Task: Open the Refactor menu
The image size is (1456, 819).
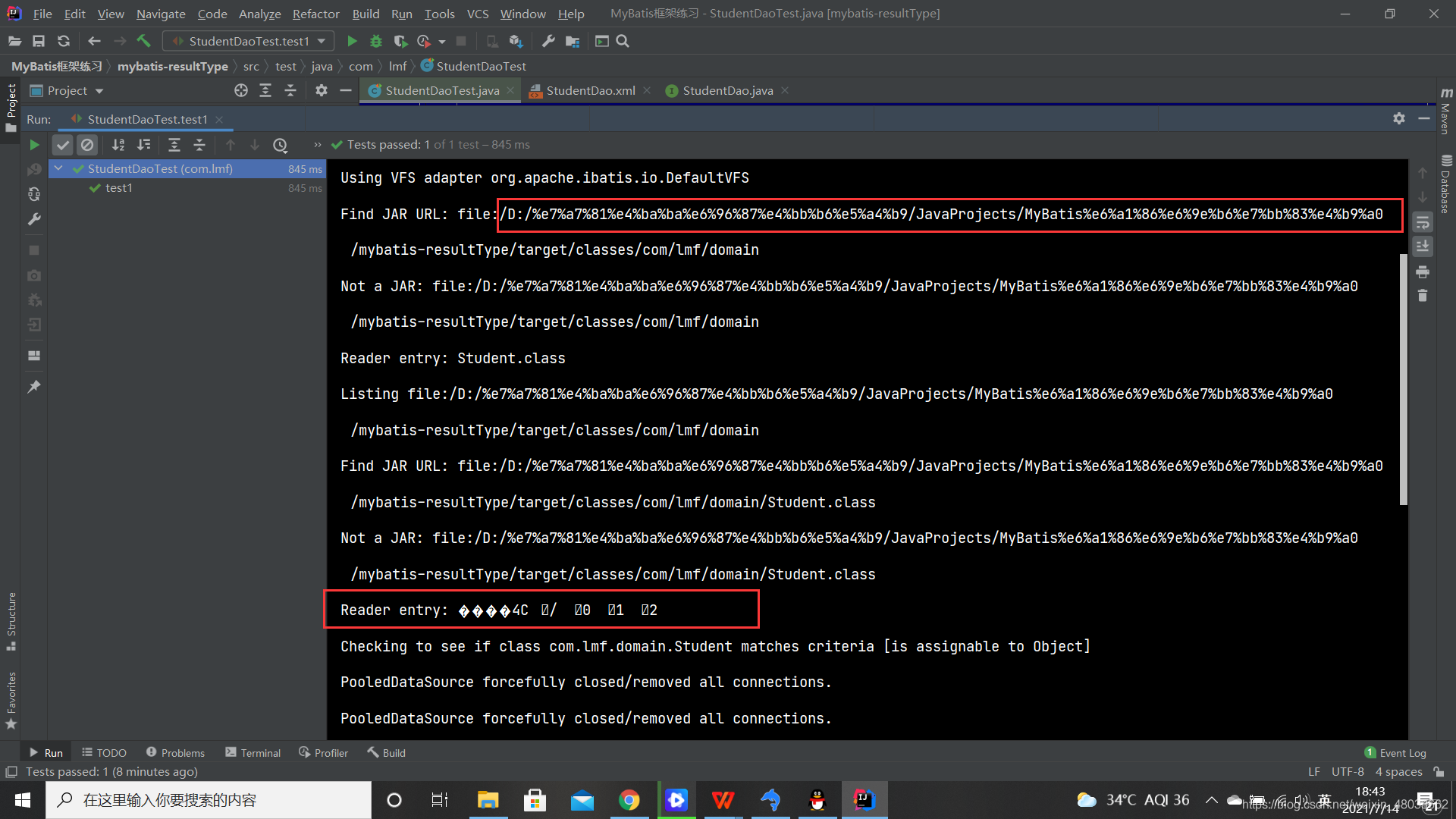Action: click(315, 14)
